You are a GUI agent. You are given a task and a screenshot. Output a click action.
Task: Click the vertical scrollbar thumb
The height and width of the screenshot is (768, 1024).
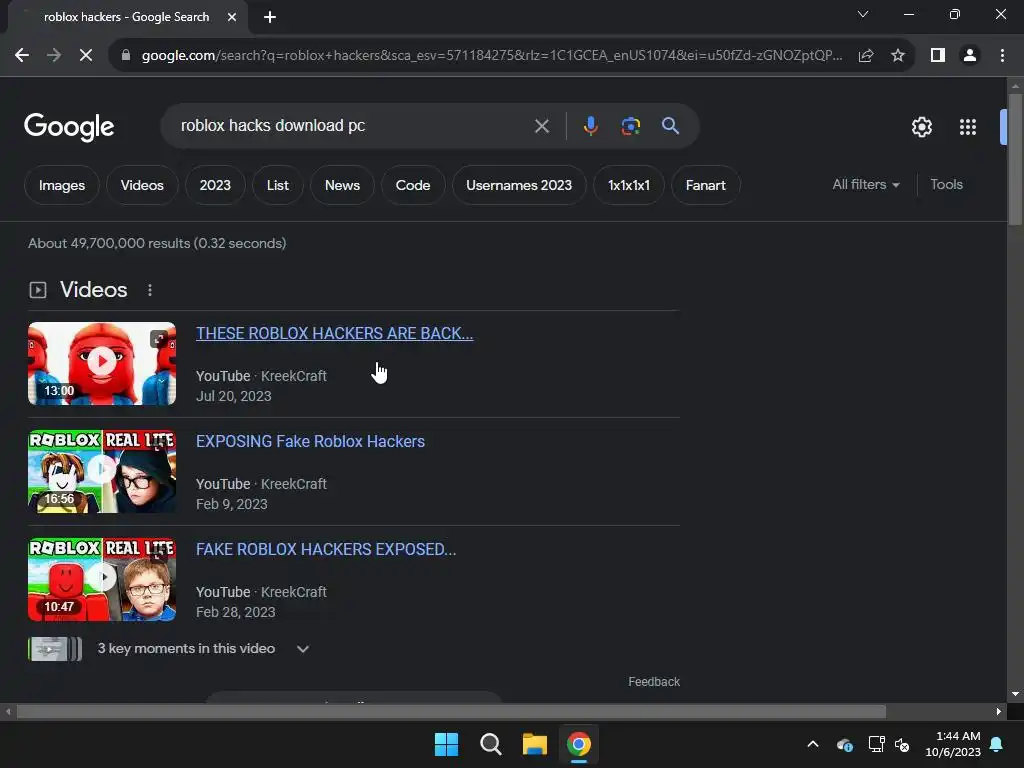[1015, 159]
